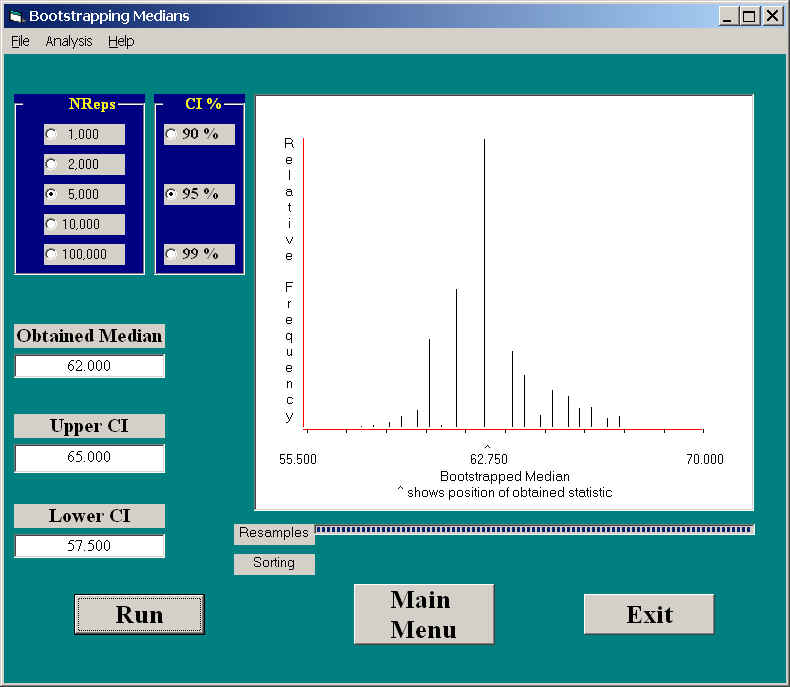Open the Analysis menu
The height and width of the screenshot is (687, 790).
pos(68,41)
